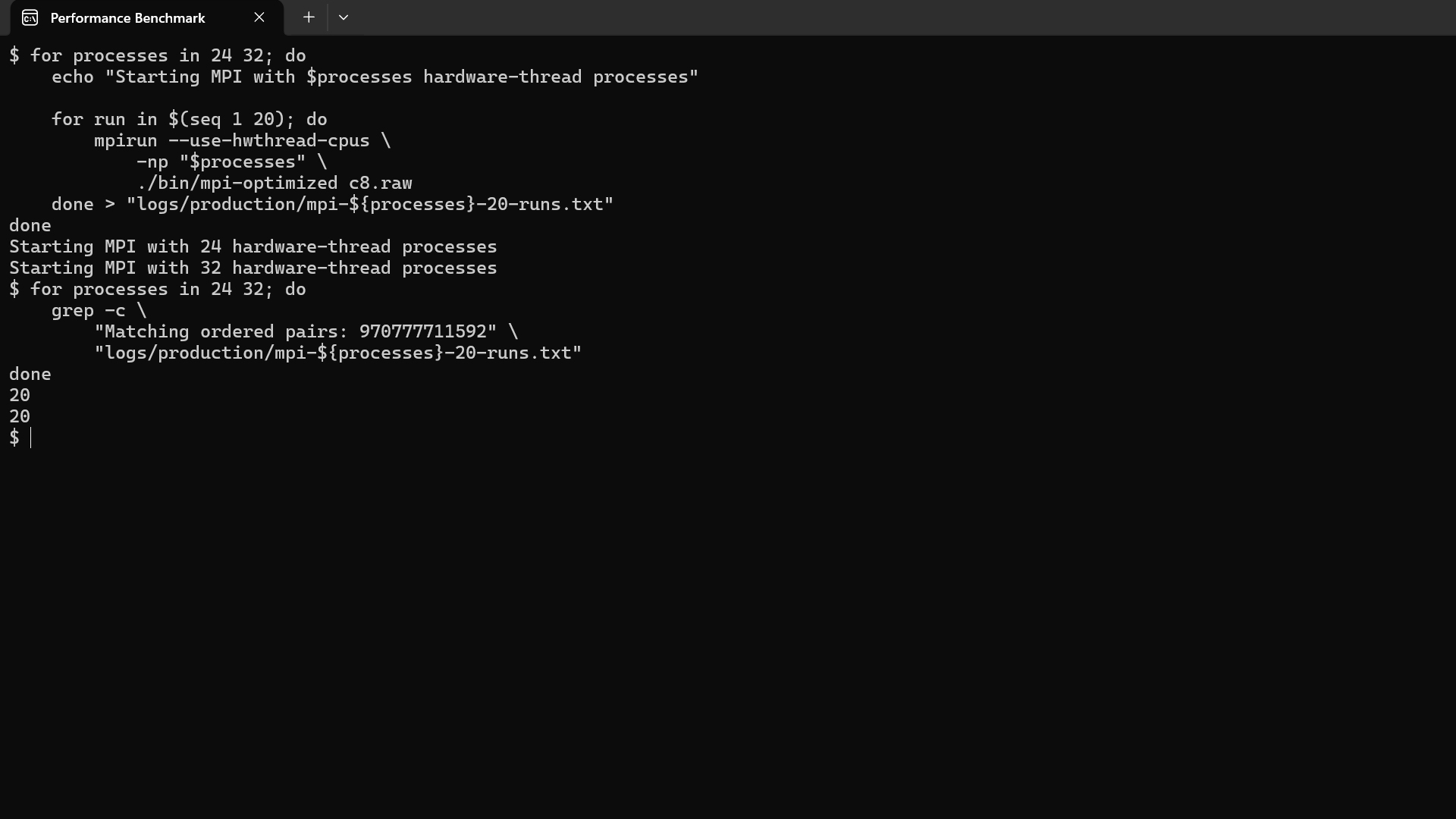Screen dimensions: 1456x819
Task: Click the first "20" grep result
Action: coord(20,396)
